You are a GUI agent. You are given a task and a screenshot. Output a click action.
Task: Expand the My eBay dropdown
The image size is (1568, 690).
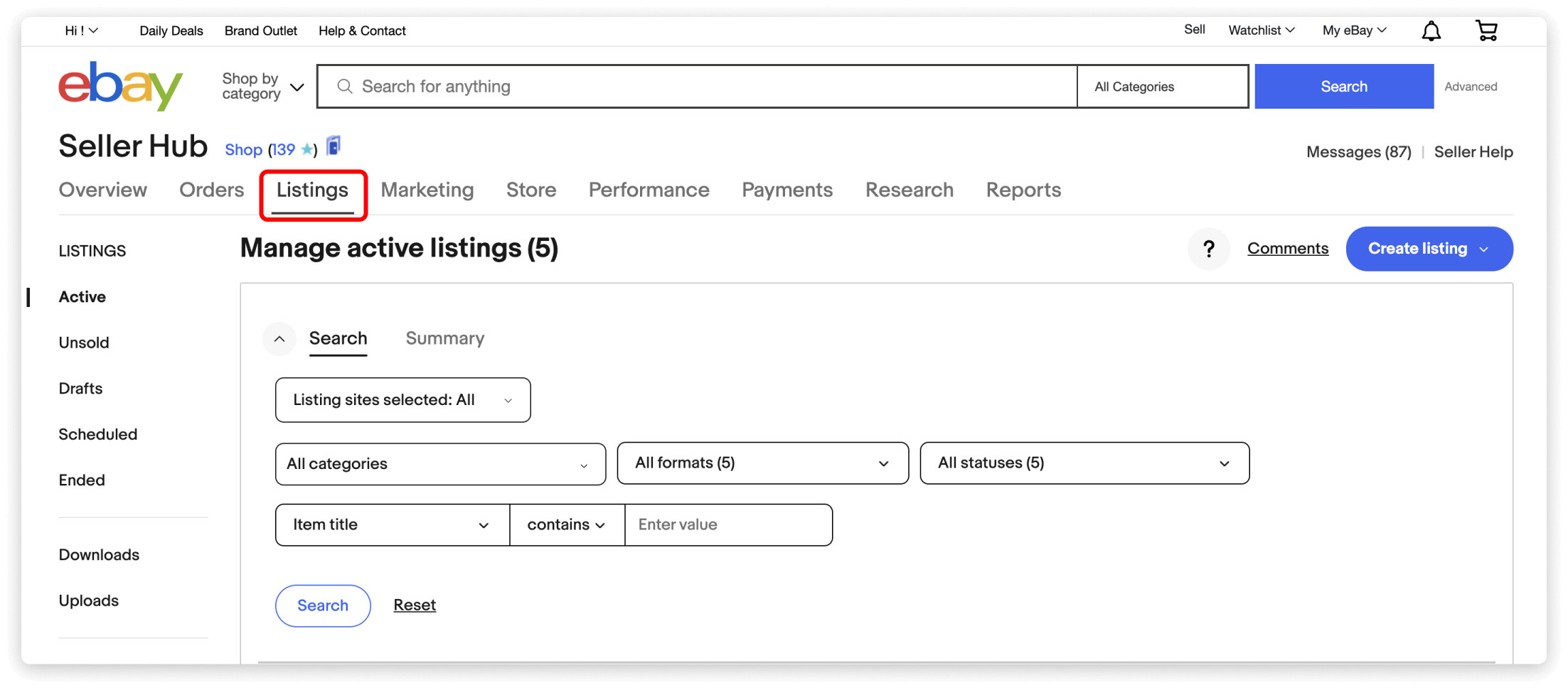tap(1355, 30)
